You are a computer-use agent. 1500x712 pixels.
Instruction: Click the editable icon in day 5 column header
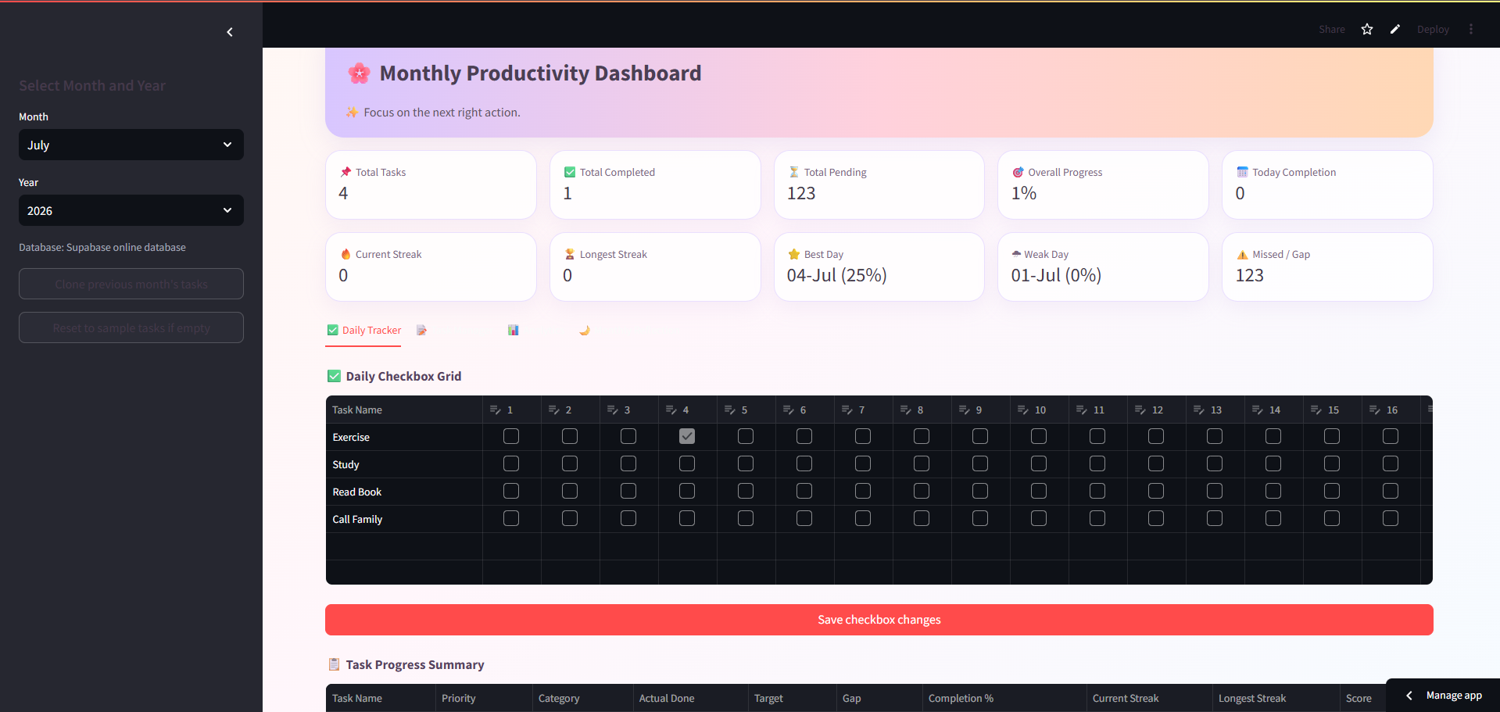730,410
